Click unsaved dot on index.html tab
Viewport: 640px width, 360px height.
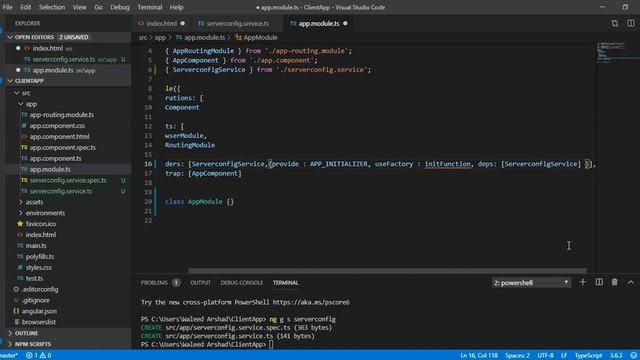[182, 23]
